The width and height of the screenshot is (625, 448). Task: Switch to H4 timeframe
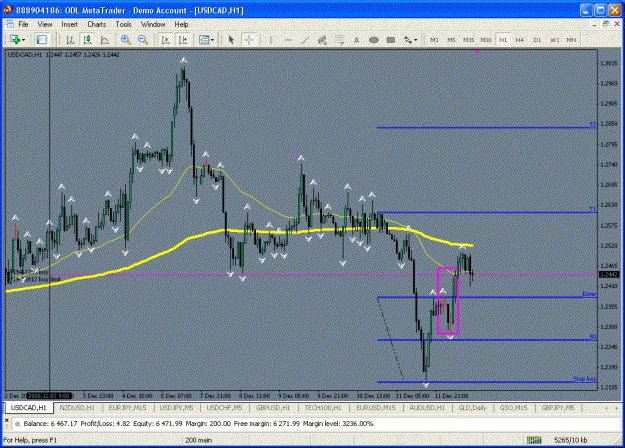coord(520,40)
